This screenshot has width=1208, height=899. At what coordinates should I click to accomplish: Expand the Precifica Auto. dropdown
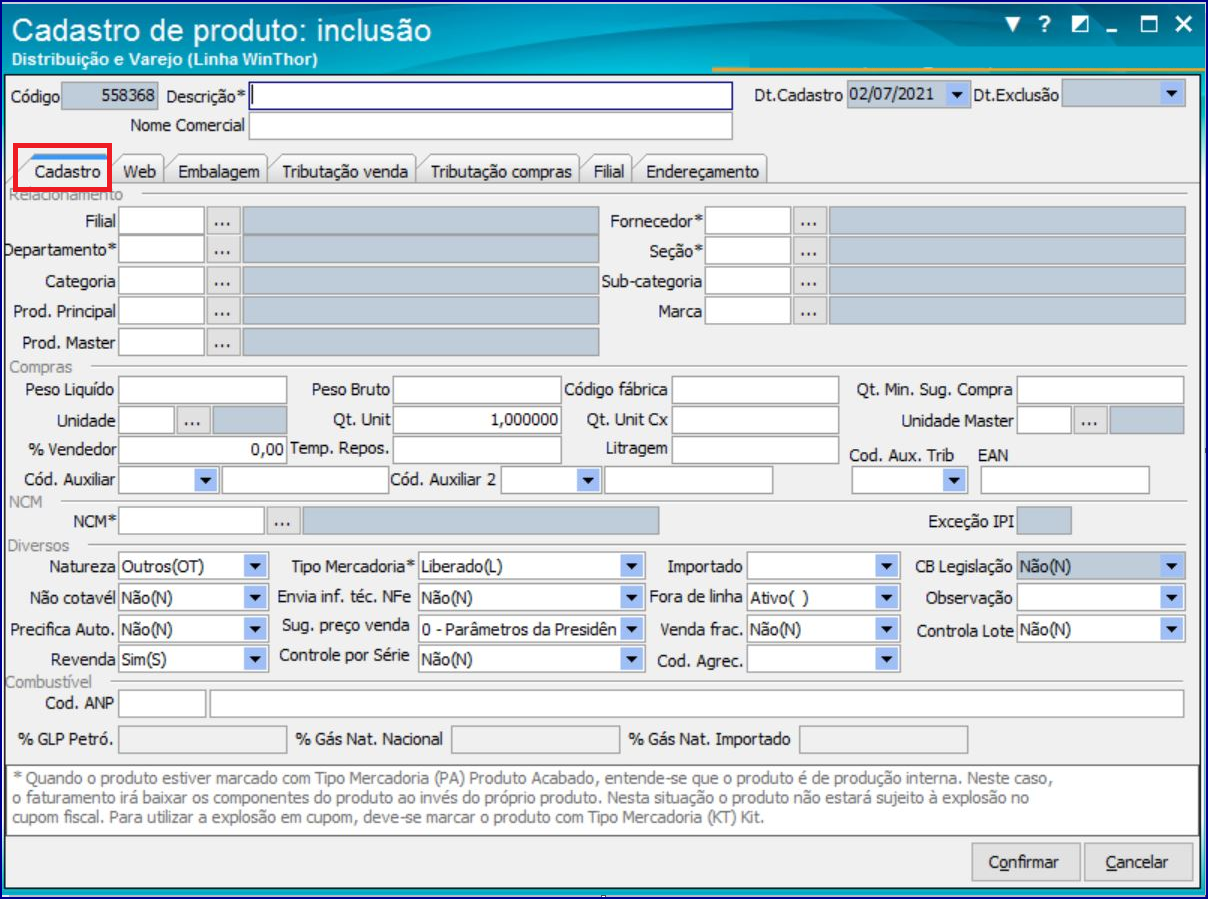(256, 630)
